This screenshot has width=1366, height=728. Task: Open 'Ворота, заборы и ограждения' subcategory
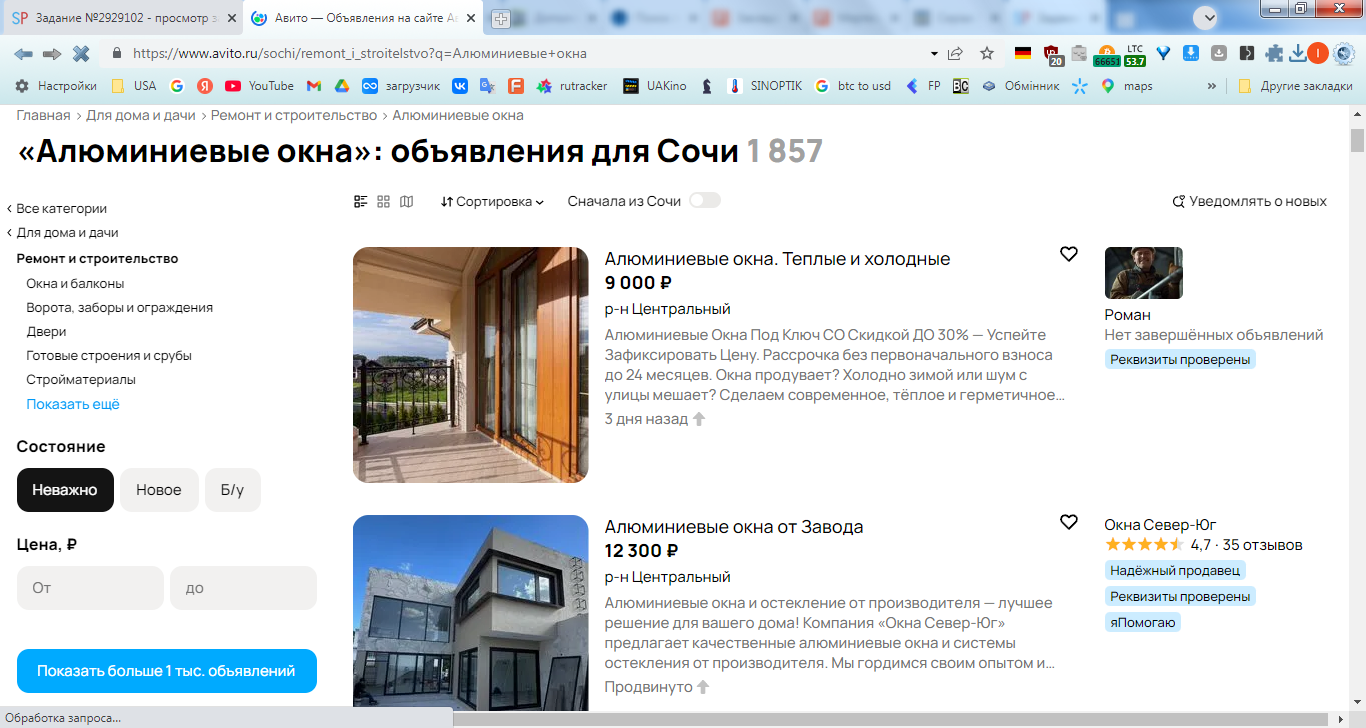119,307
